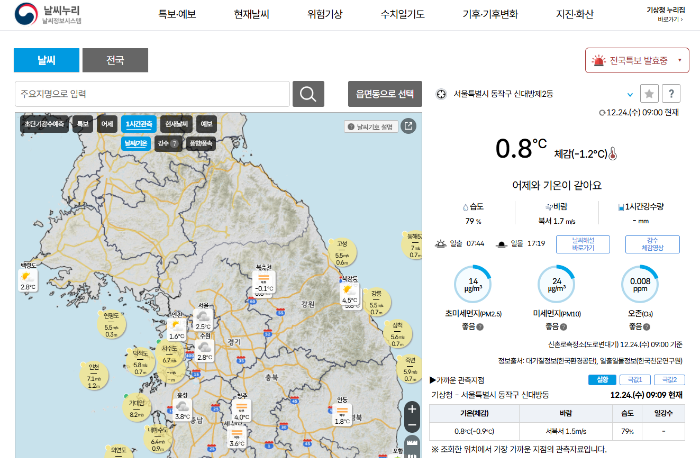The width and height of the screenshot is (700, 458).
Task: Click the 북강릉 4.5°C weather marker
Action: [x=350, y=295]
